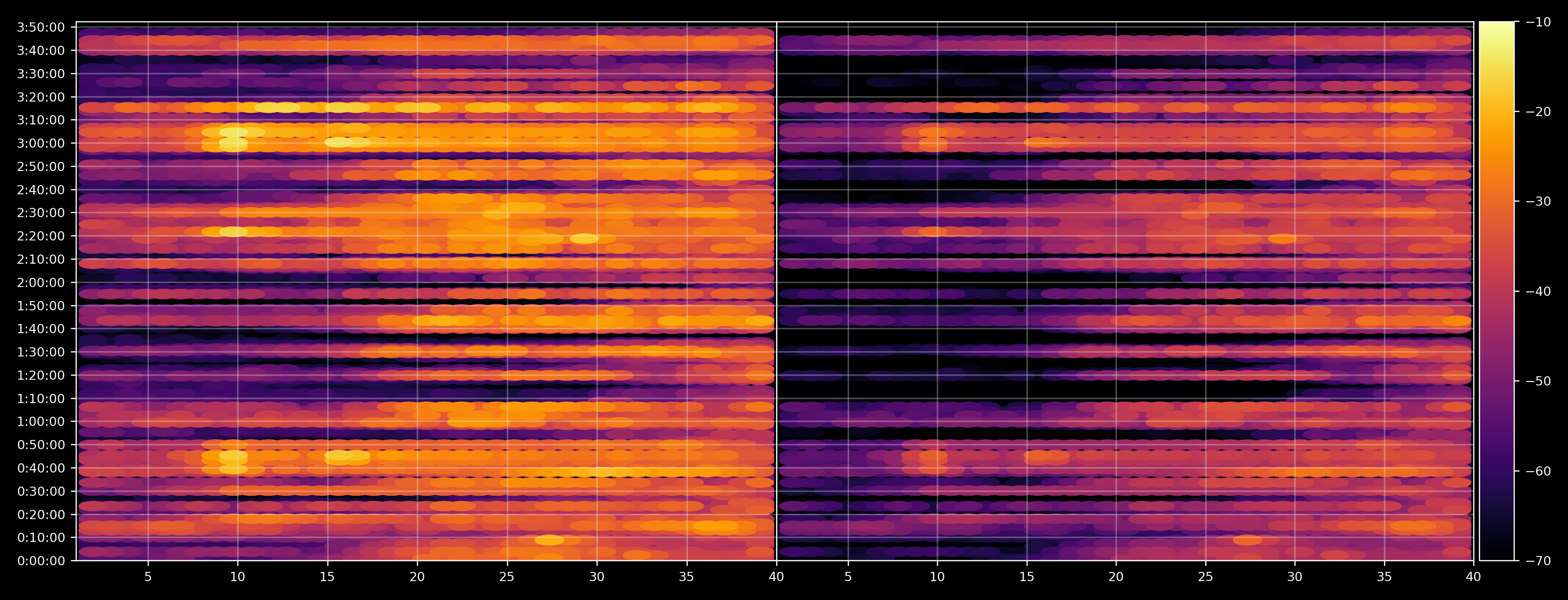Click x-axis label 25 under the right heatmap
This screenshot has width=1568, height=600.
(x=1206, y=576)
